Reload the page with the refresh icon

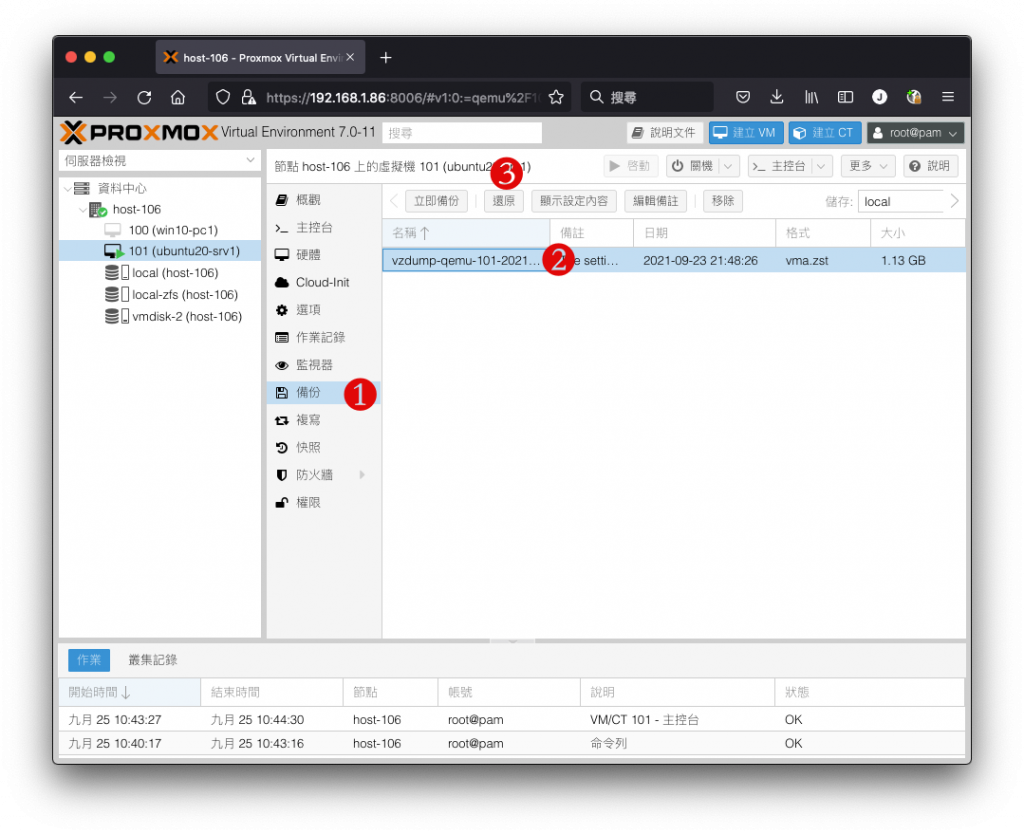point(144,98)
